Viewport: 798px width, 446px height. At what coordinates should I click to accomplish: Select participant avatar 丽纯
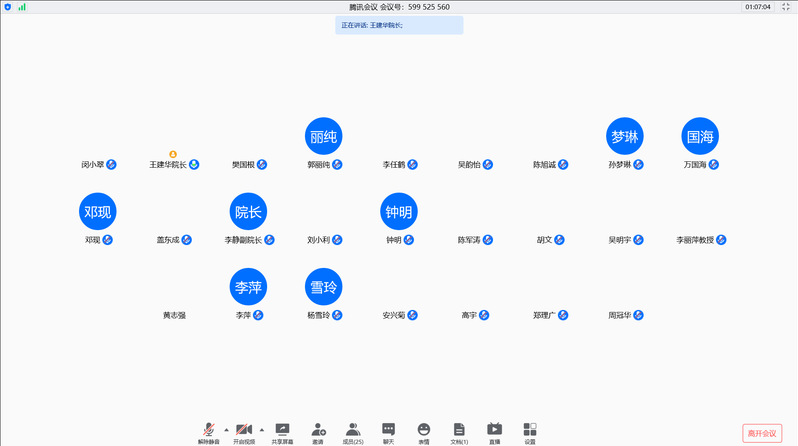tap(323, 136)
